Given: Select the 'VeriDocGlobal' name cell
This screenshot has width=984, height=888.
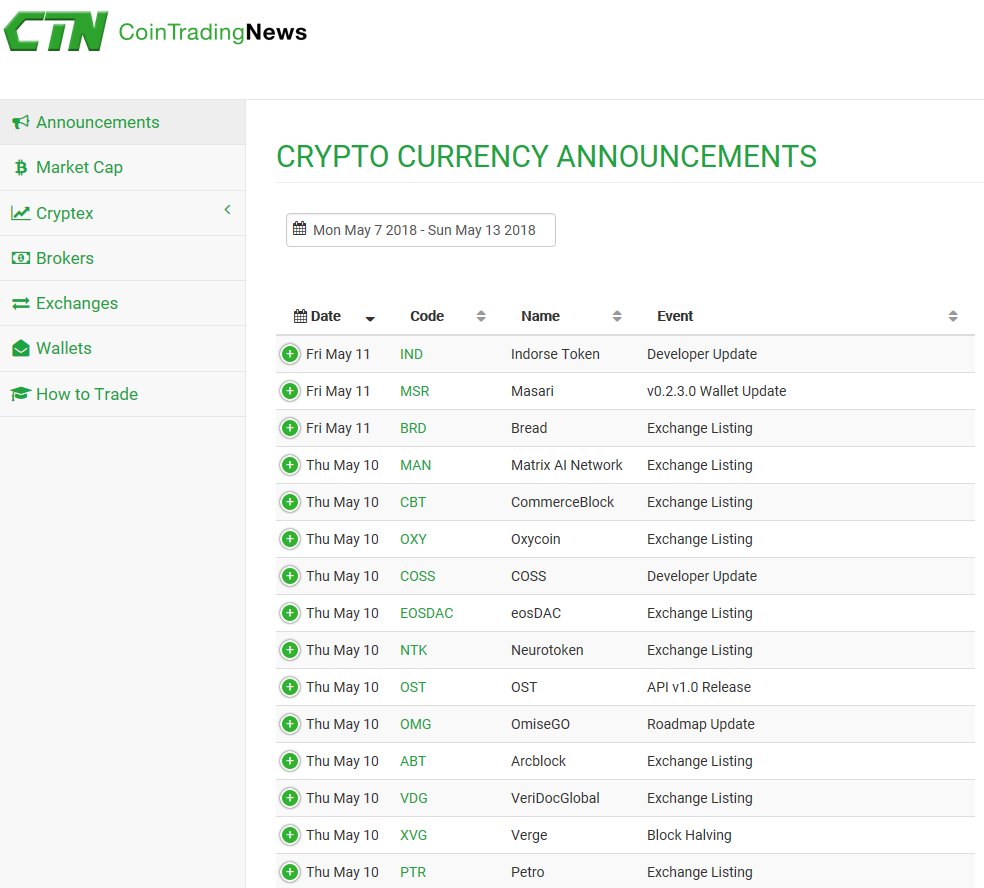Looking at the screenshot, I should [x=555, y=798].
